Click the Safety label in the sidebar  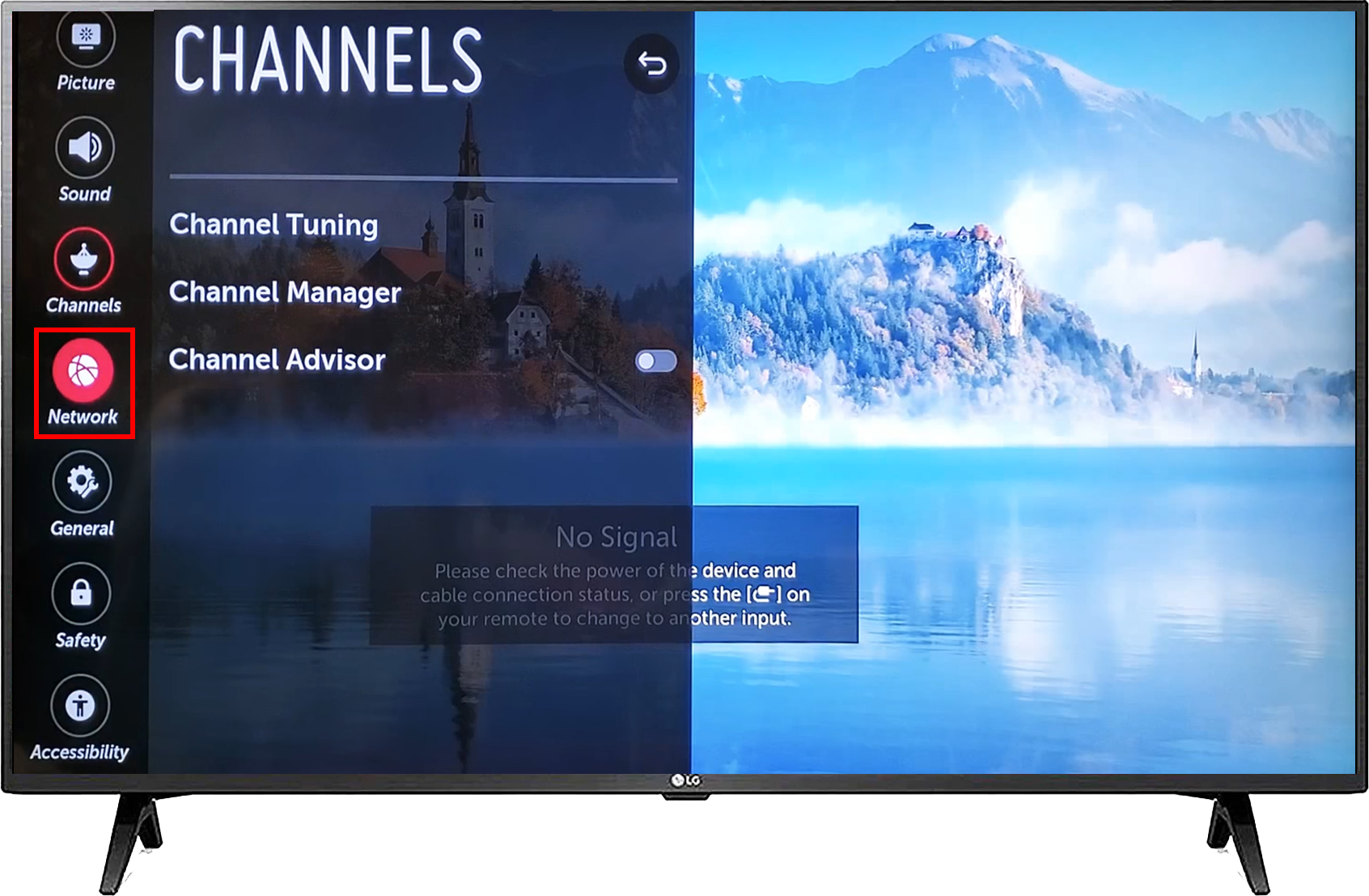pos(80,640)
